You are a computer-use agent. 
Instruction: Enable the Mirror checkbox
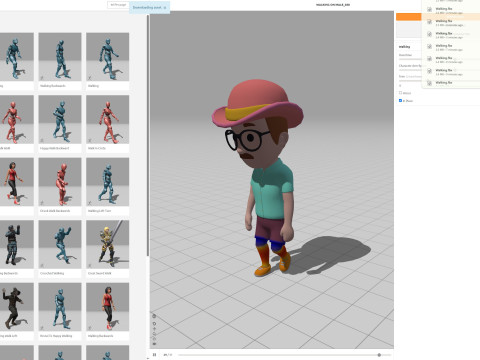click(x=400, y=93)
